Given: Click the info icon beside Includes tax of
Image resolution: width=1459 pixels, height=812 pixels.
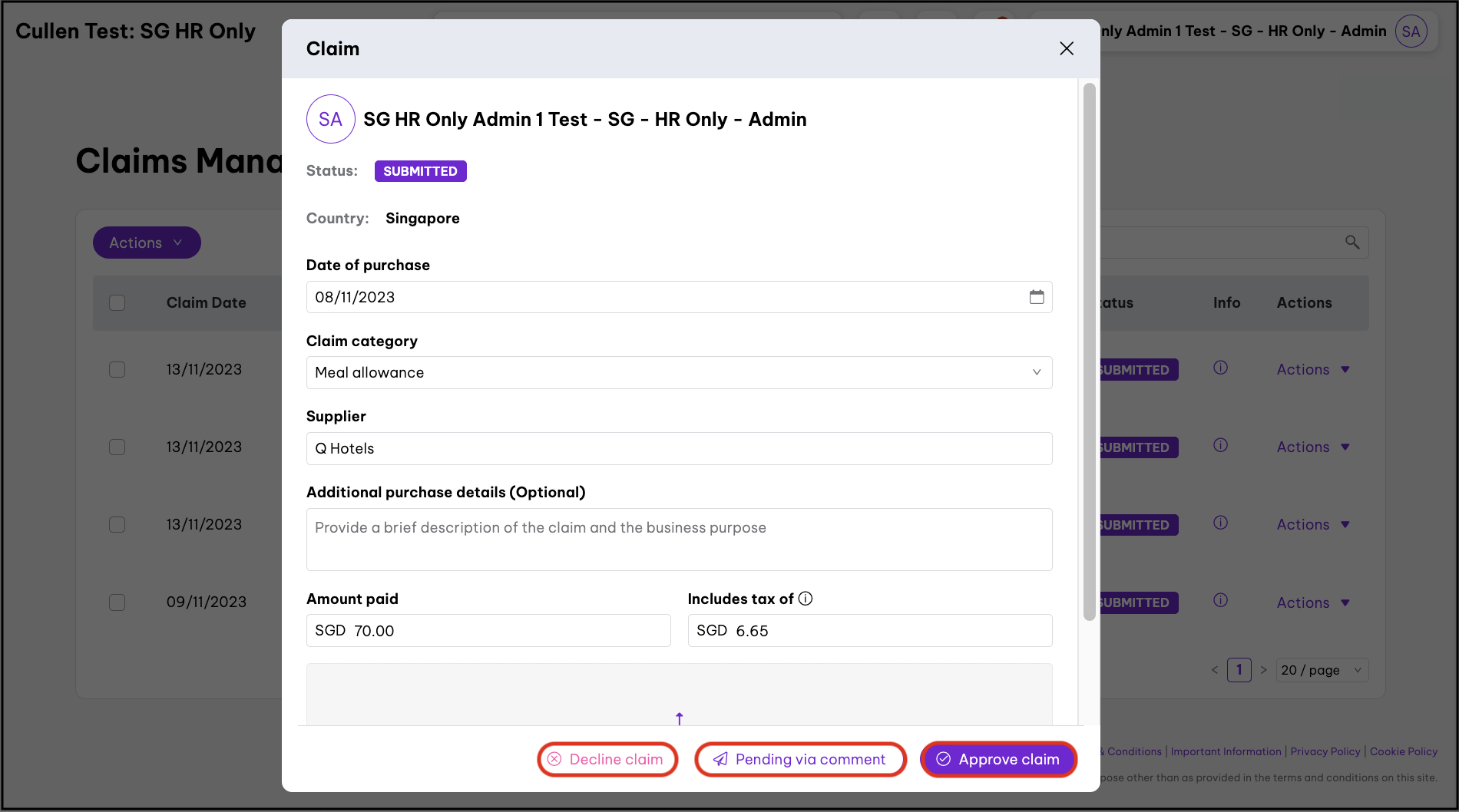Looking at the screenshot, I should tap(806, 599).
